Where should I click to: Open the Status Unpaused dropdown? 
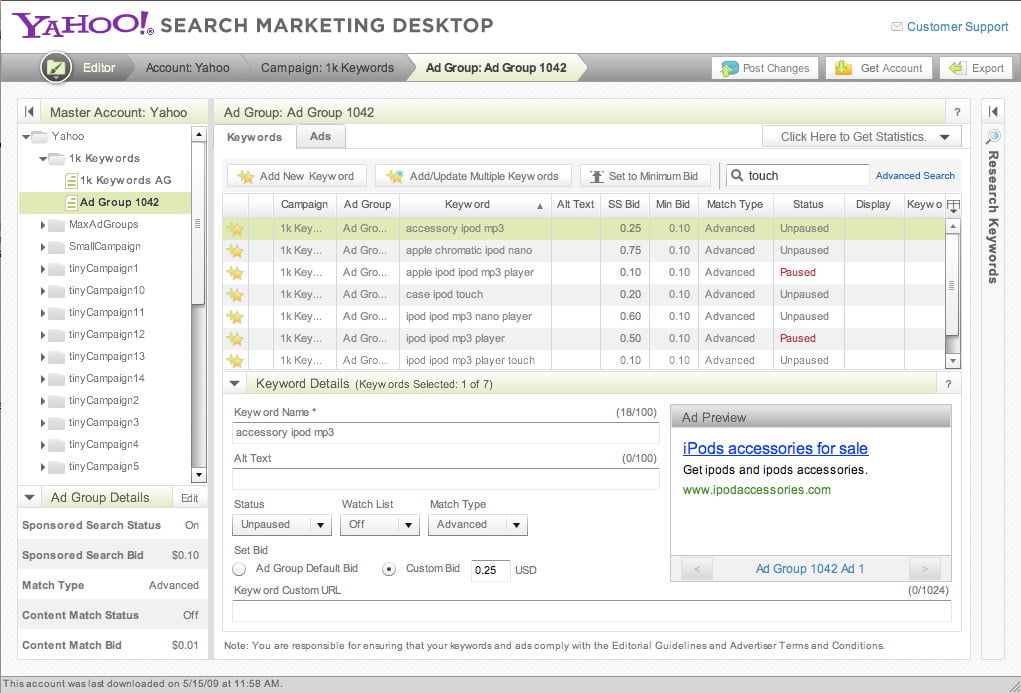[282, 525]
